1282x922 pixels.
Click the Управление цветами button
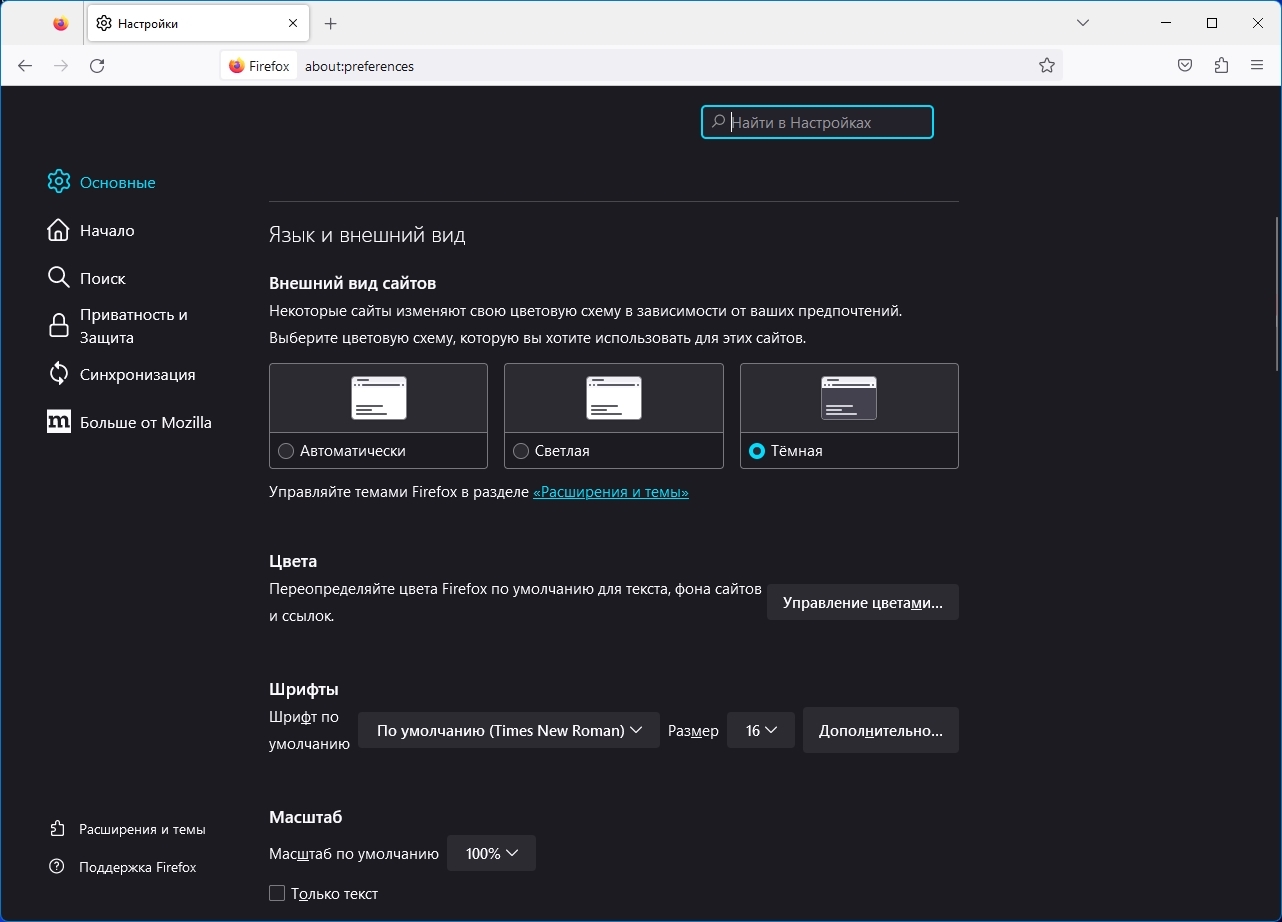(x=862, y=603)
